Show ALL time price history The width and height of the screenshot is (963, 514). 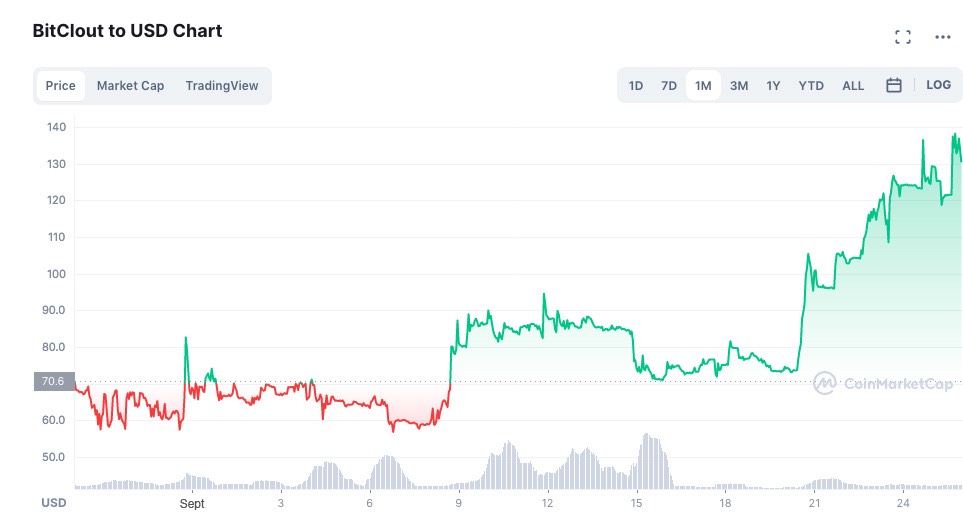click(853, 86)
